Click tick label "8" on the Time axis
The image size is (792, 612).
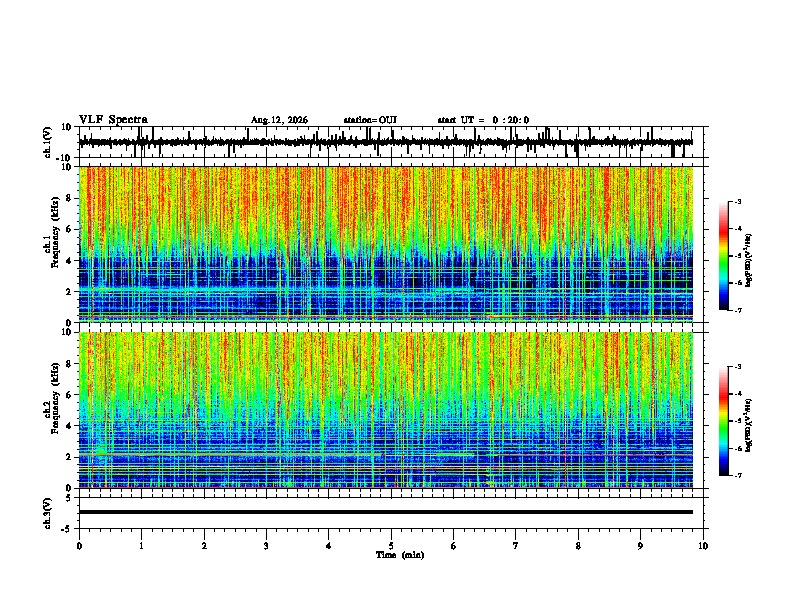pos(578,546)
